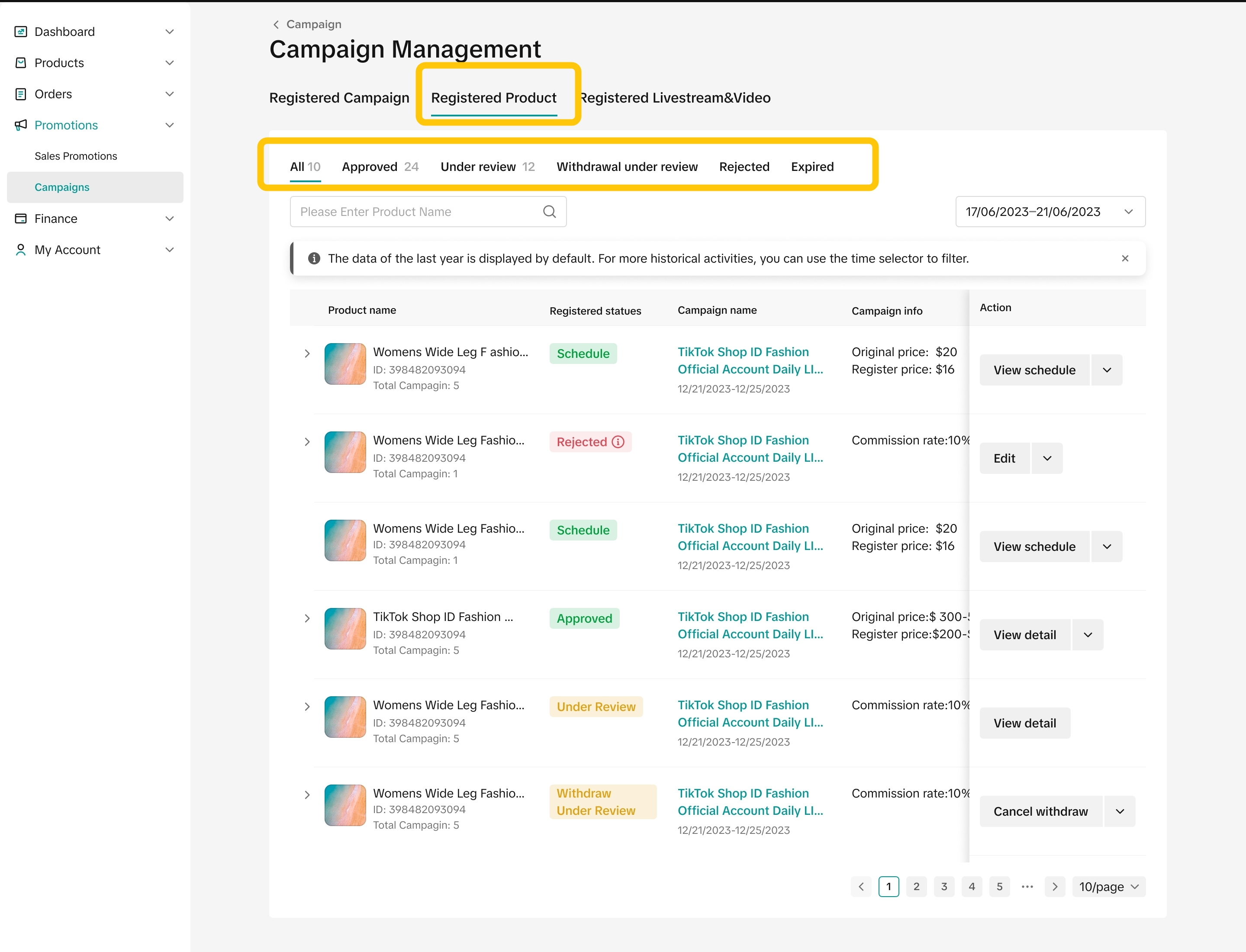Click the Dashboard icon in sidebar
The width and height of the screenshot is (1246, 952).
pyautogui.click(x=20, y=32)
